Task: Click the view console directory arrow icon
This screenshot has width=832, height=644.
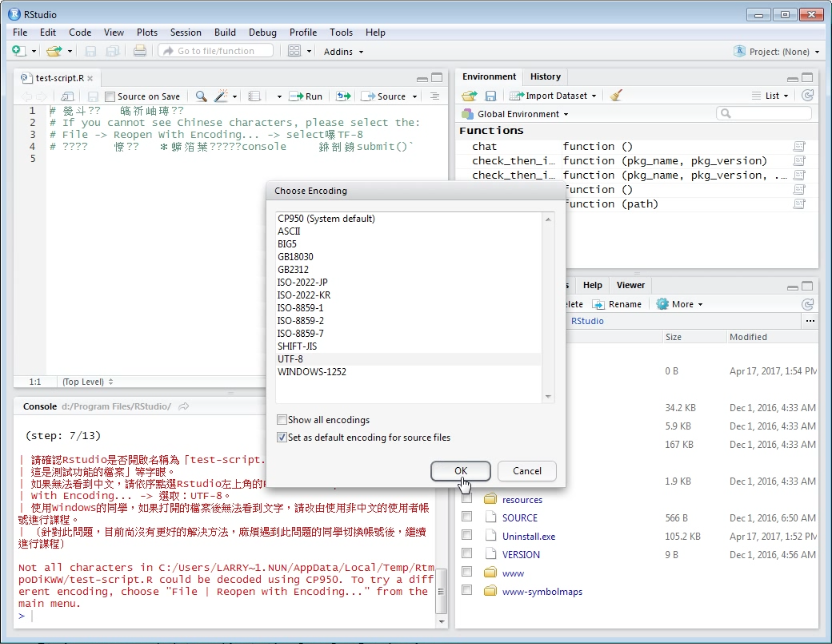Action: coord(184,406)
